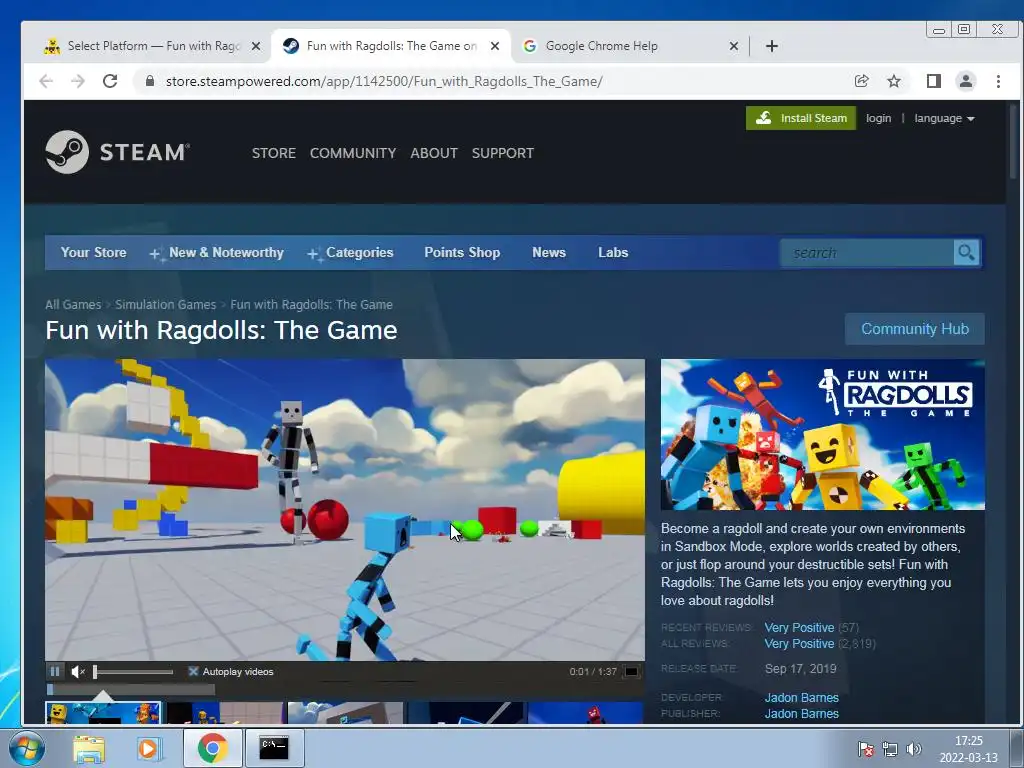Open the Windows Start menu
The width and height of the screenshot is (1024, 768).
click(26, 748)
